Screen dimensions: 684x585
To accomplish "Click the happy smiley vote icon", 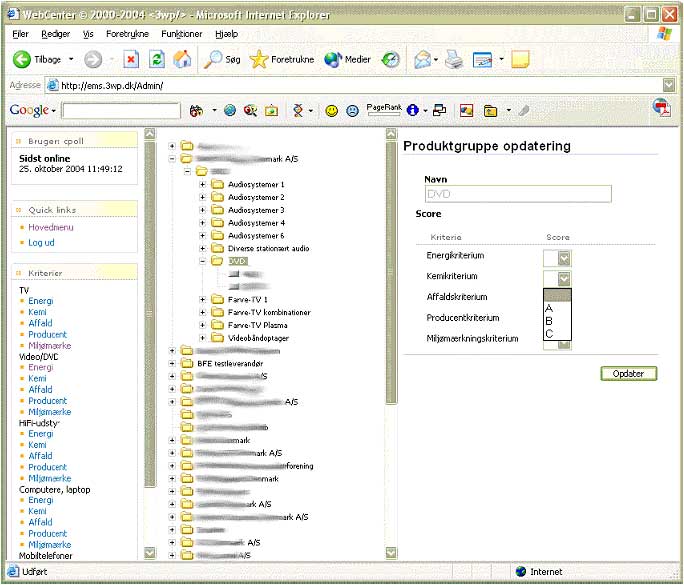I will [332, 111].
